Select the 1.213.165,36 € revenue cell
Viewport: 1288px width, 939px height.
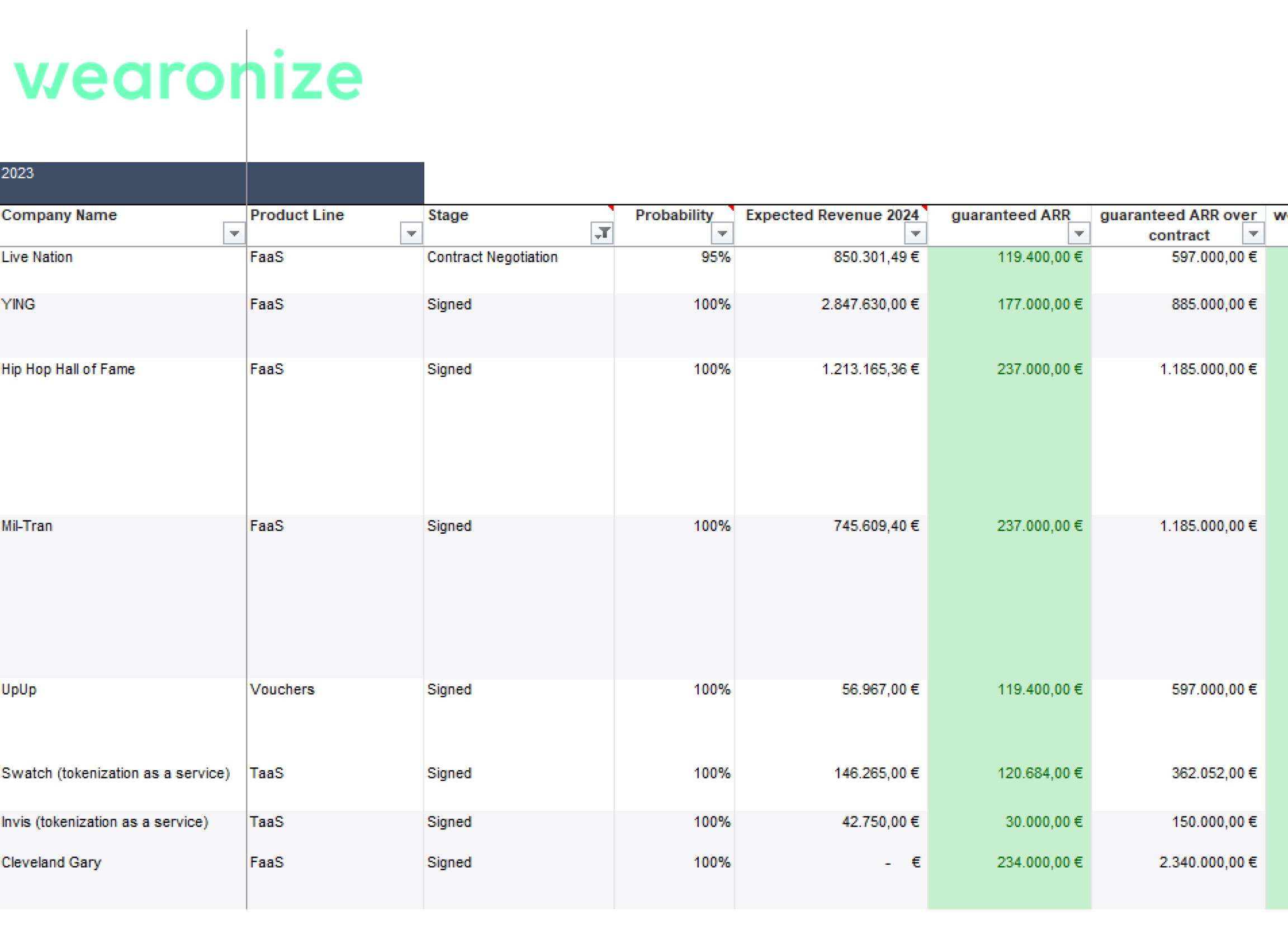pyautogui.click(x=831, y=437)
